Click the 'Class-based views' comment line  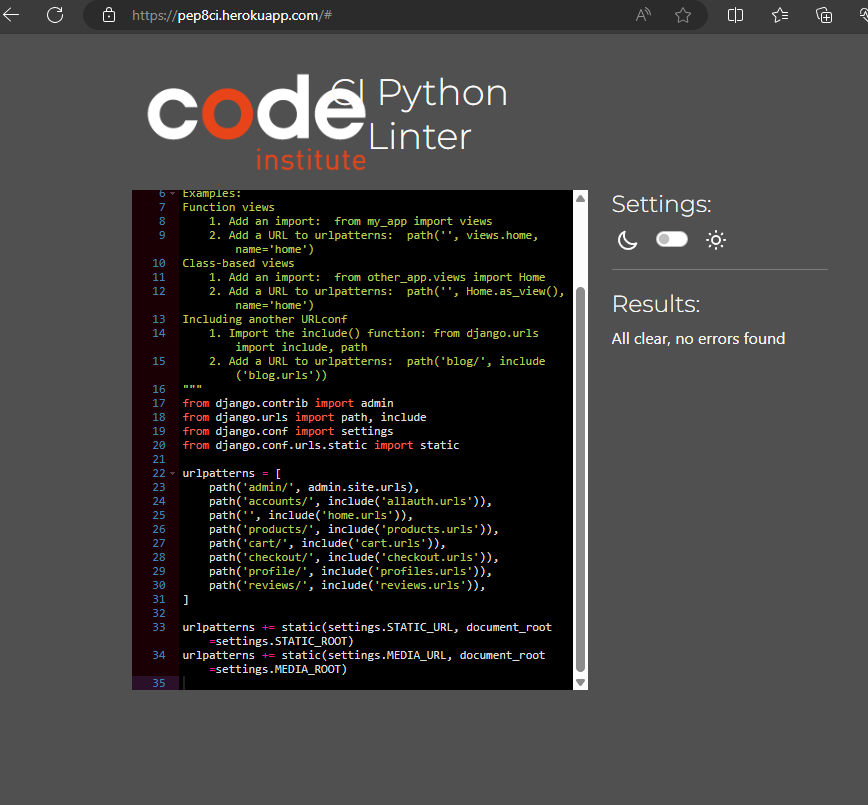239,263
